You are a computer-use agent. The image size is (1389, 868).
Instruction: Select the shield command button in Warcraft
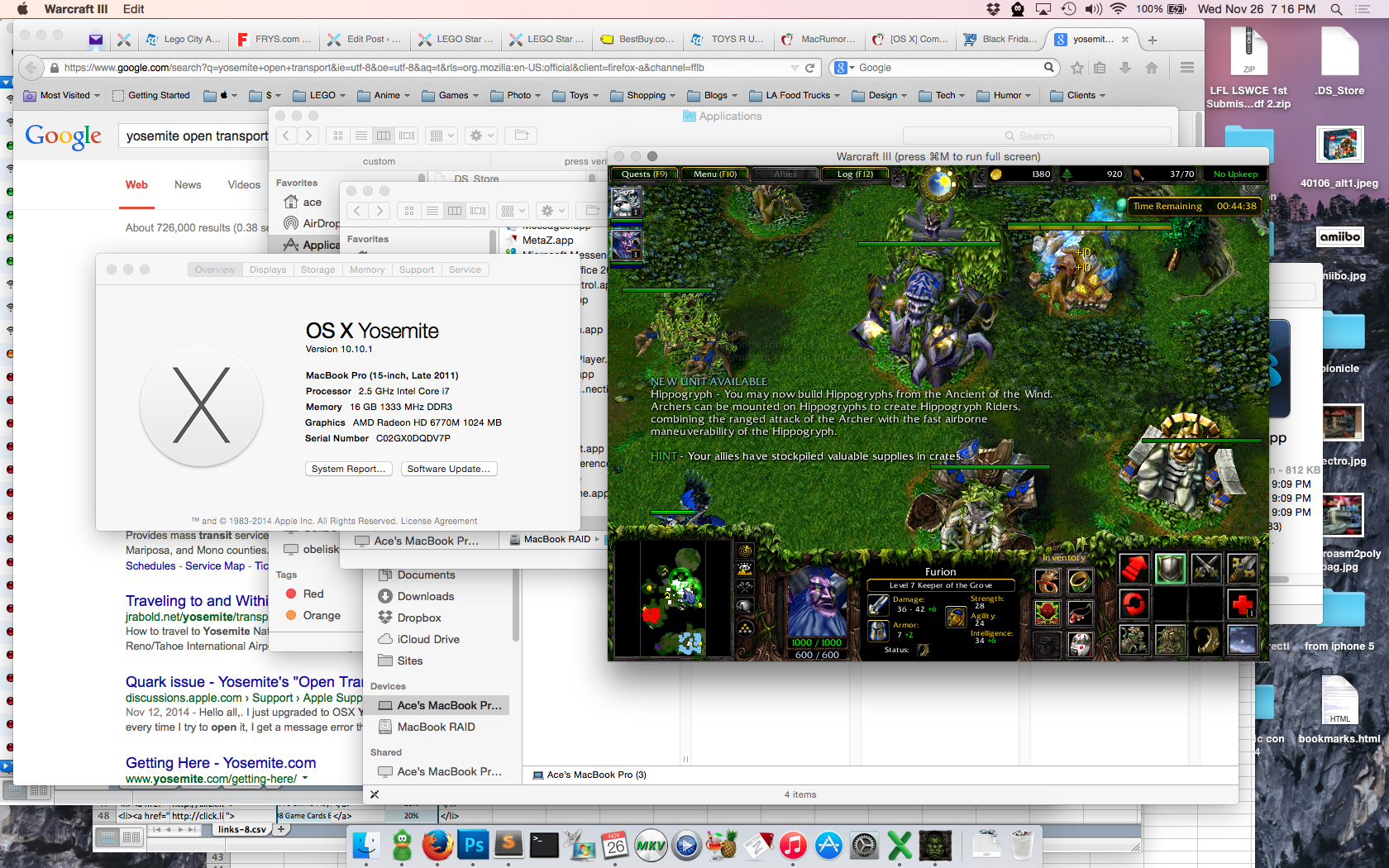click(1169, 567)
